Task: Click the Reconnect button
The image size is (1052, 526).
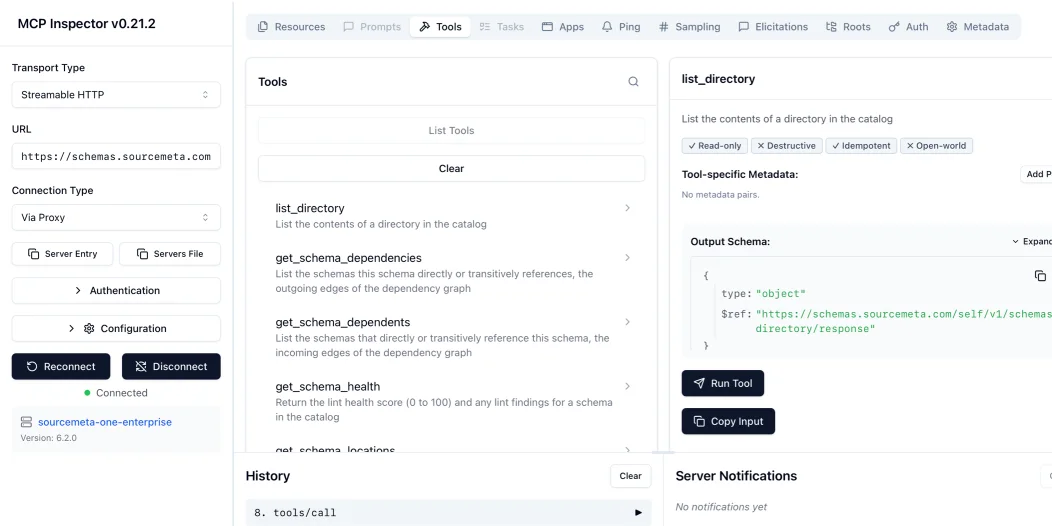Action: tap(61, 366)
